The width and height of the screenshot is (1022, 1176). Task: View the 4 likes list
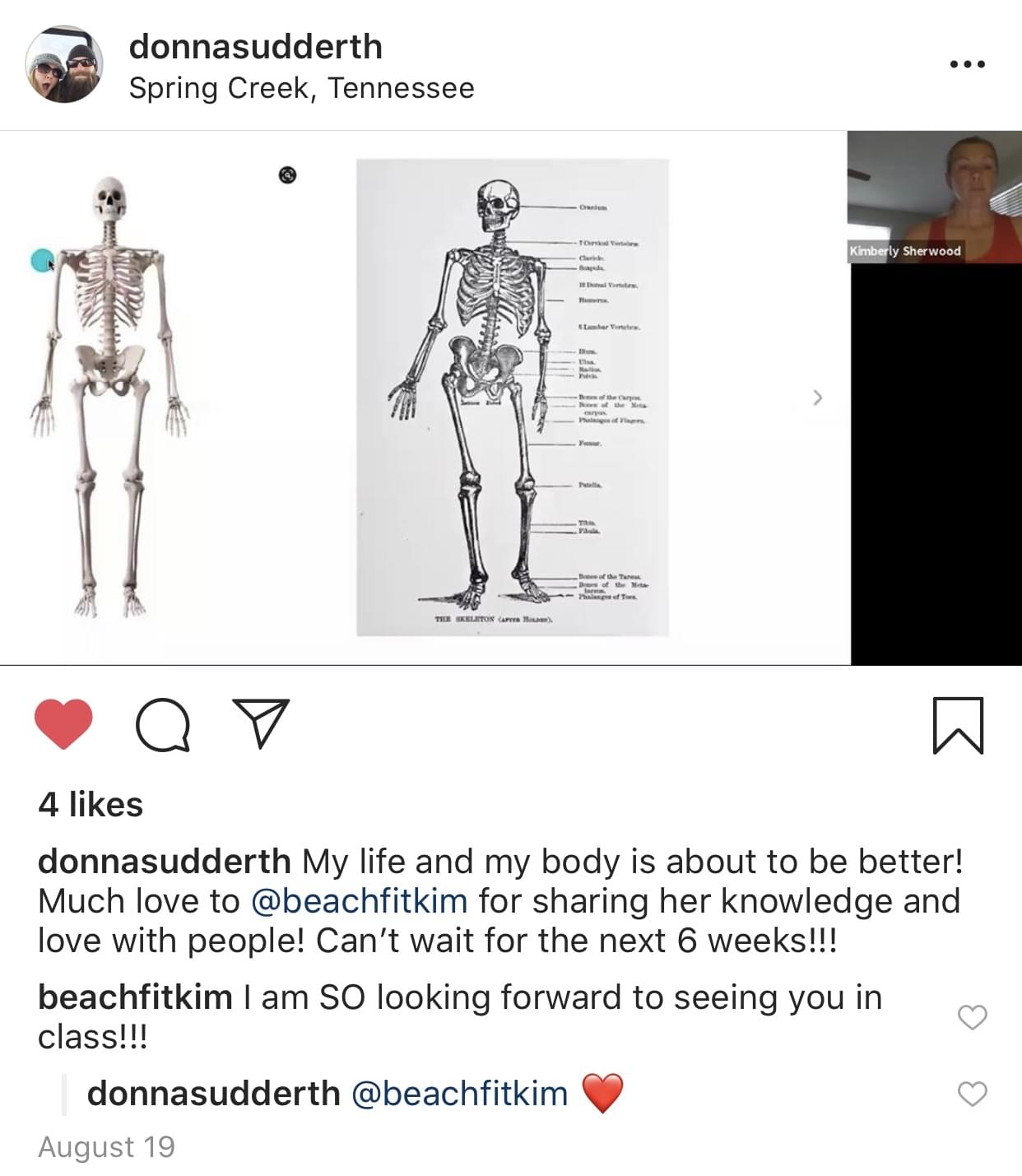click(x=91, y=804)
